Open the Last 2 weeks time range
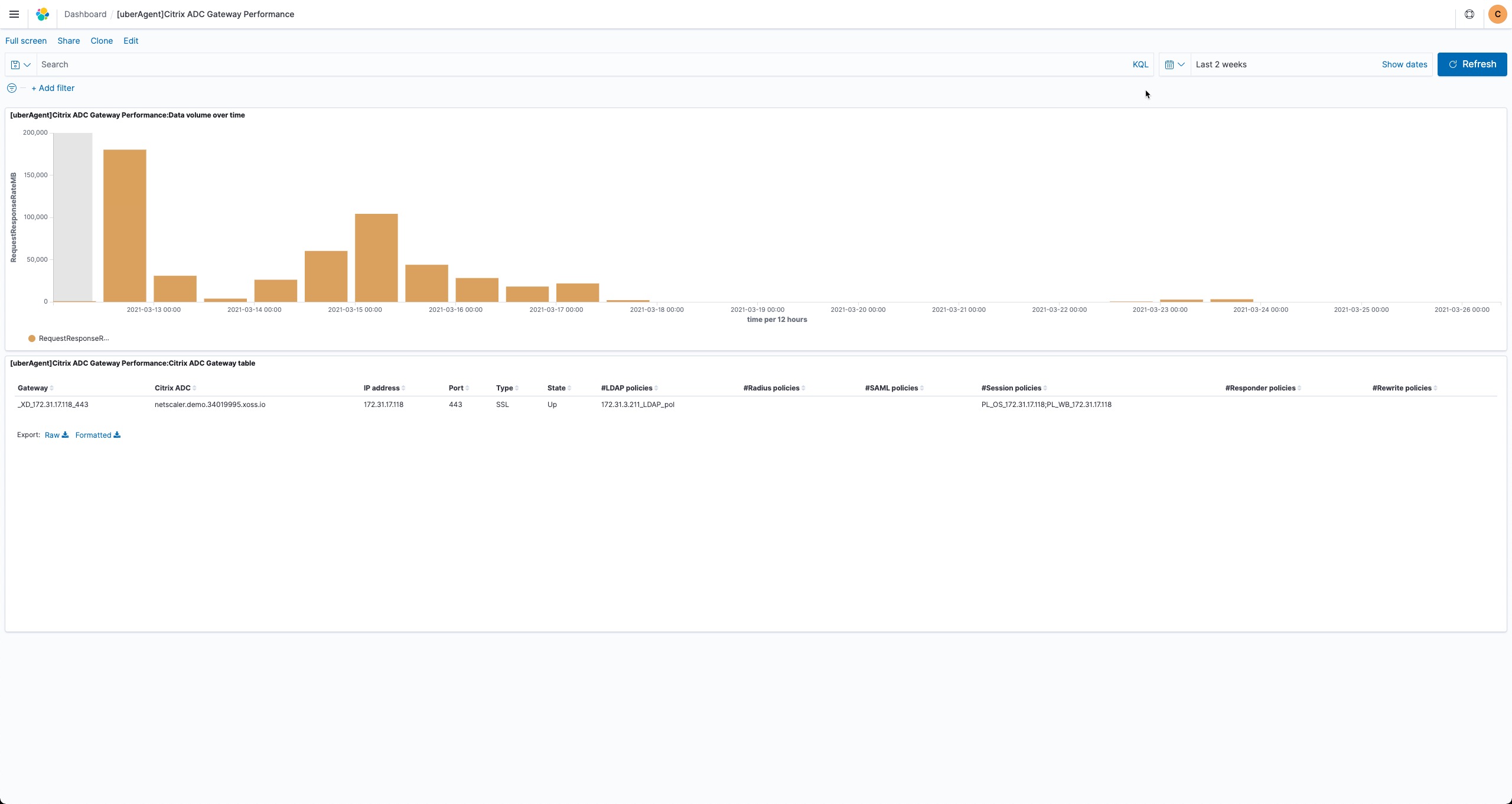The width and height of the screenshot is (1512, 804). point(1221,64)
